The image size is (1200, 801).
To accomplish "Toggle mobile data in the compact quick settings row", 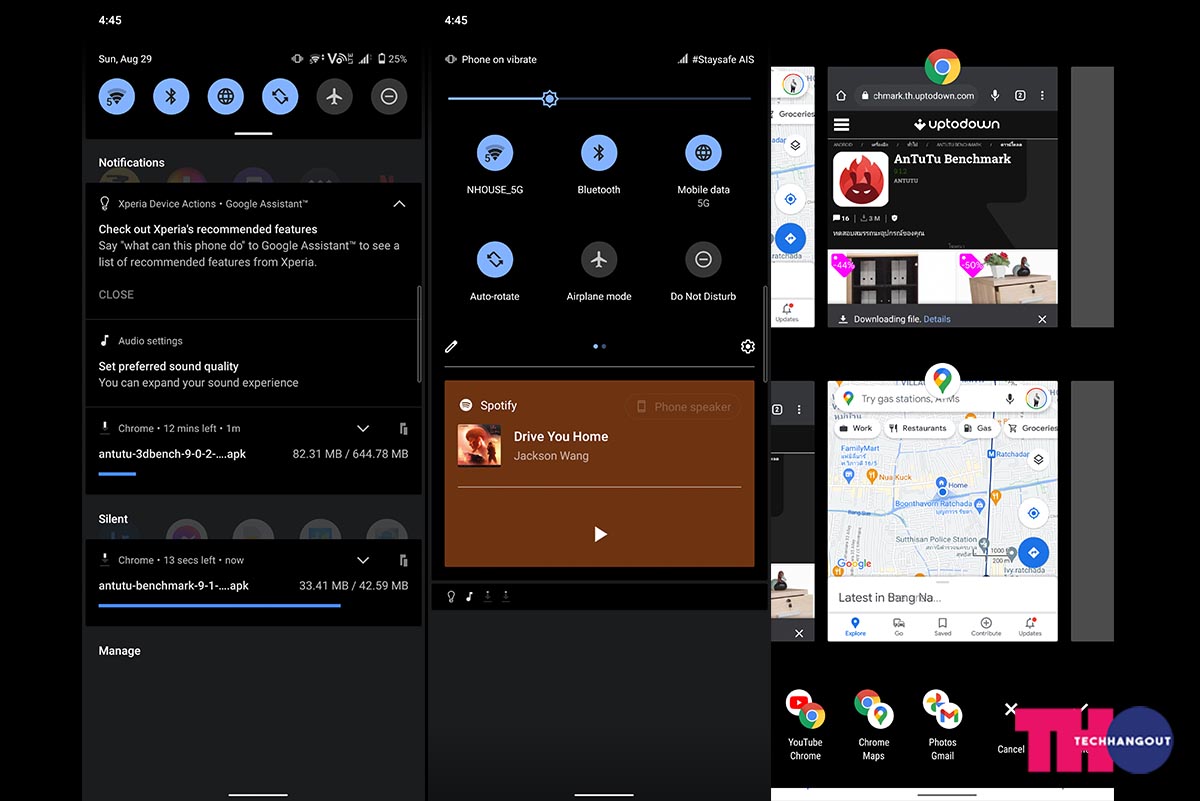I will [x=226, y=96].
